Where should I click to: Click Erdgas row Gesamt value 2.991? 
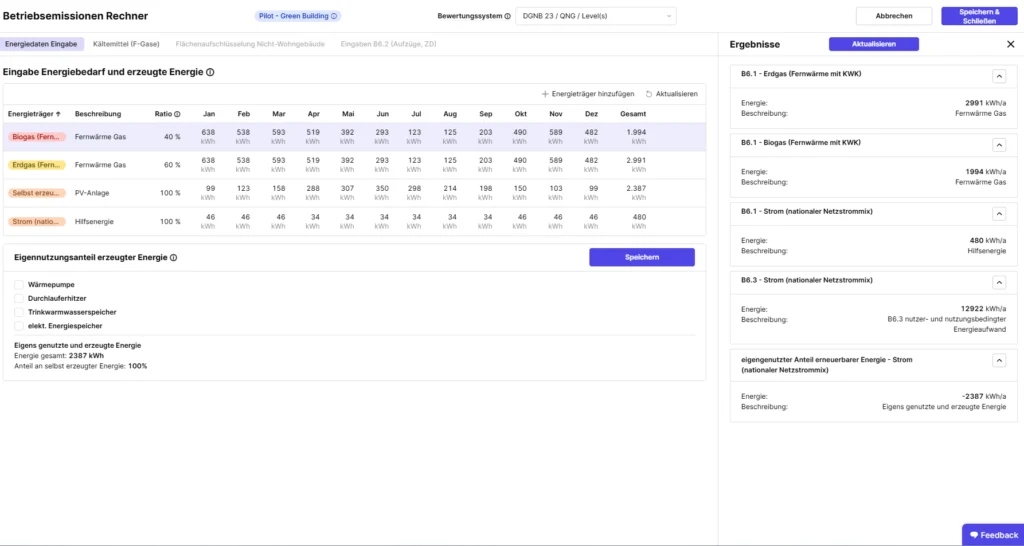pyautogui.click(x=636, y=160)
